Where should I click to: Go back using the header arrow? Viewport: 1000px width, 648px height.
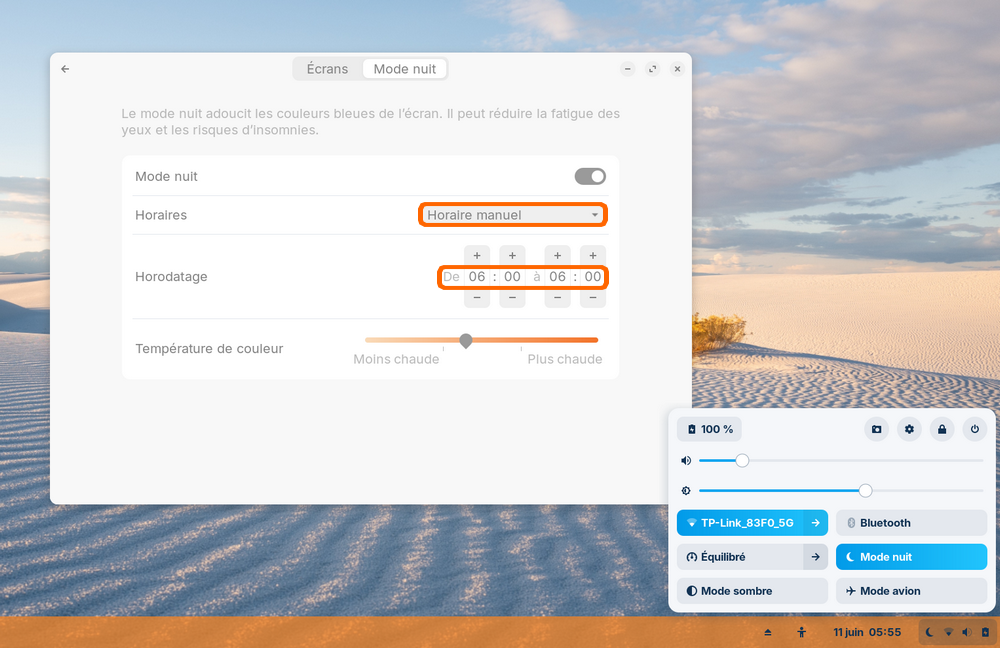point(65,69)
